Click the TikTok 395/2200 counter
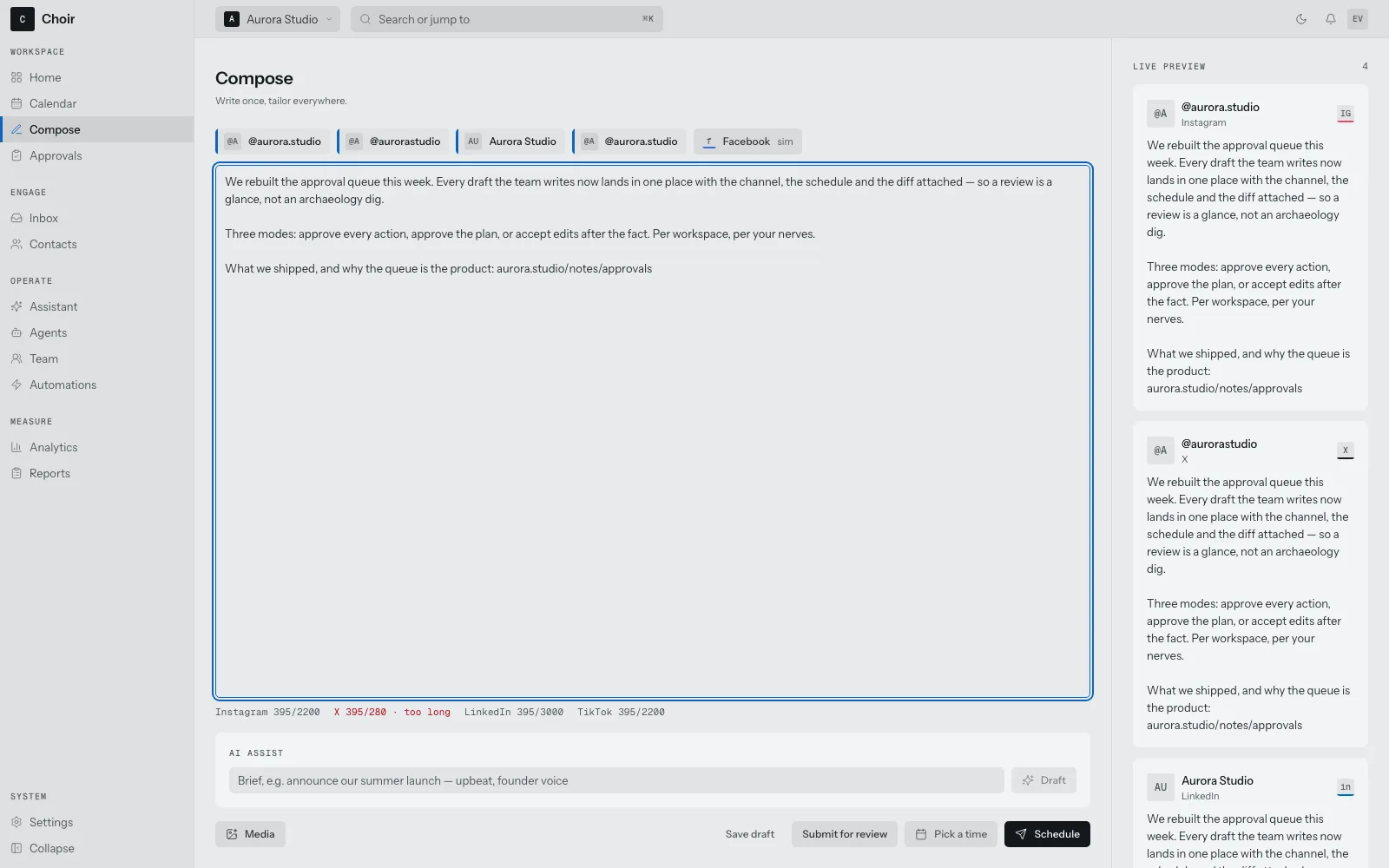The height and width of the screenshot is (868, 1389). 621,713
